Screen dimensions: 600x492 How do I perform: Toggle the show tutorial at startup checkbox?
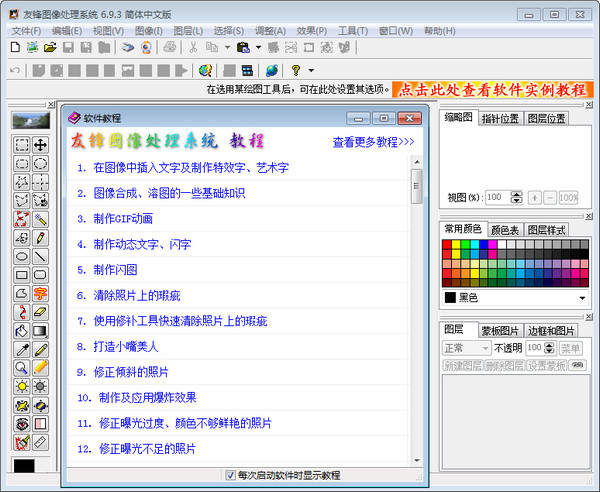point(231,475)
